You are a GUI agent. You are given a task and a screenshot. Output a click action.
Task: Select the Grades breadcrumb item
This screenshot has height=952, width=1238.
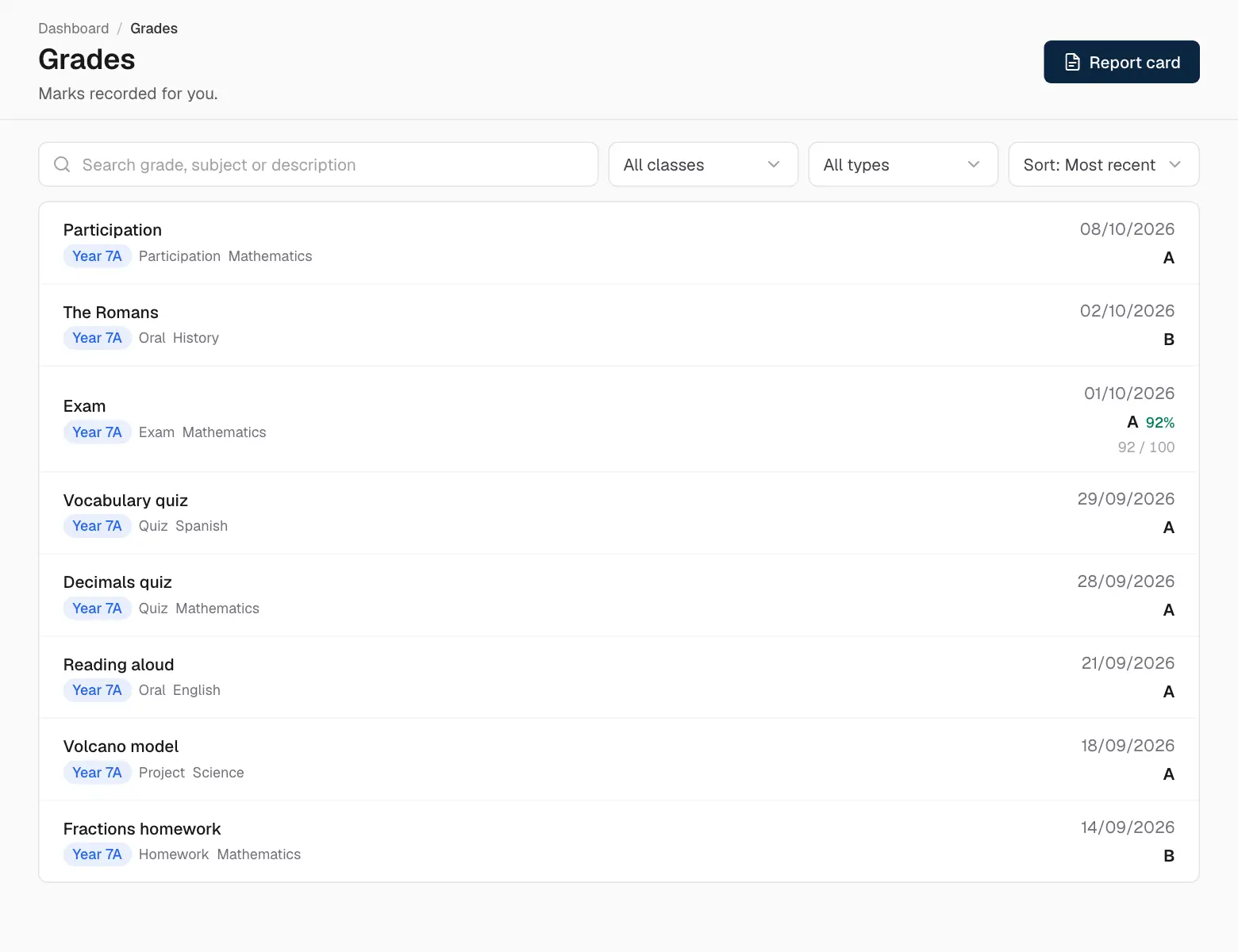[154, 29]
